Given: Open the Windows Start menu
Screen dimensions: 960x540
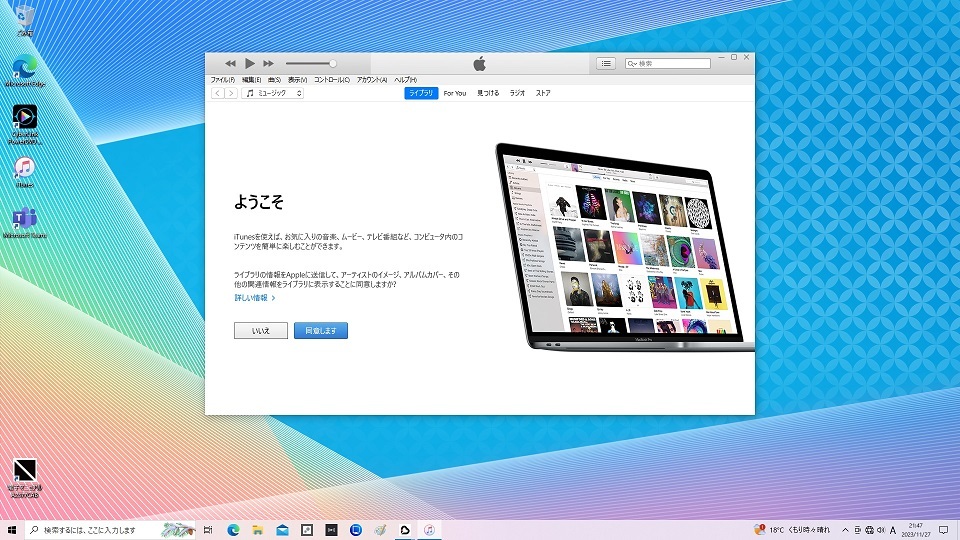Looking at the screenshot, I should [12, 530].
